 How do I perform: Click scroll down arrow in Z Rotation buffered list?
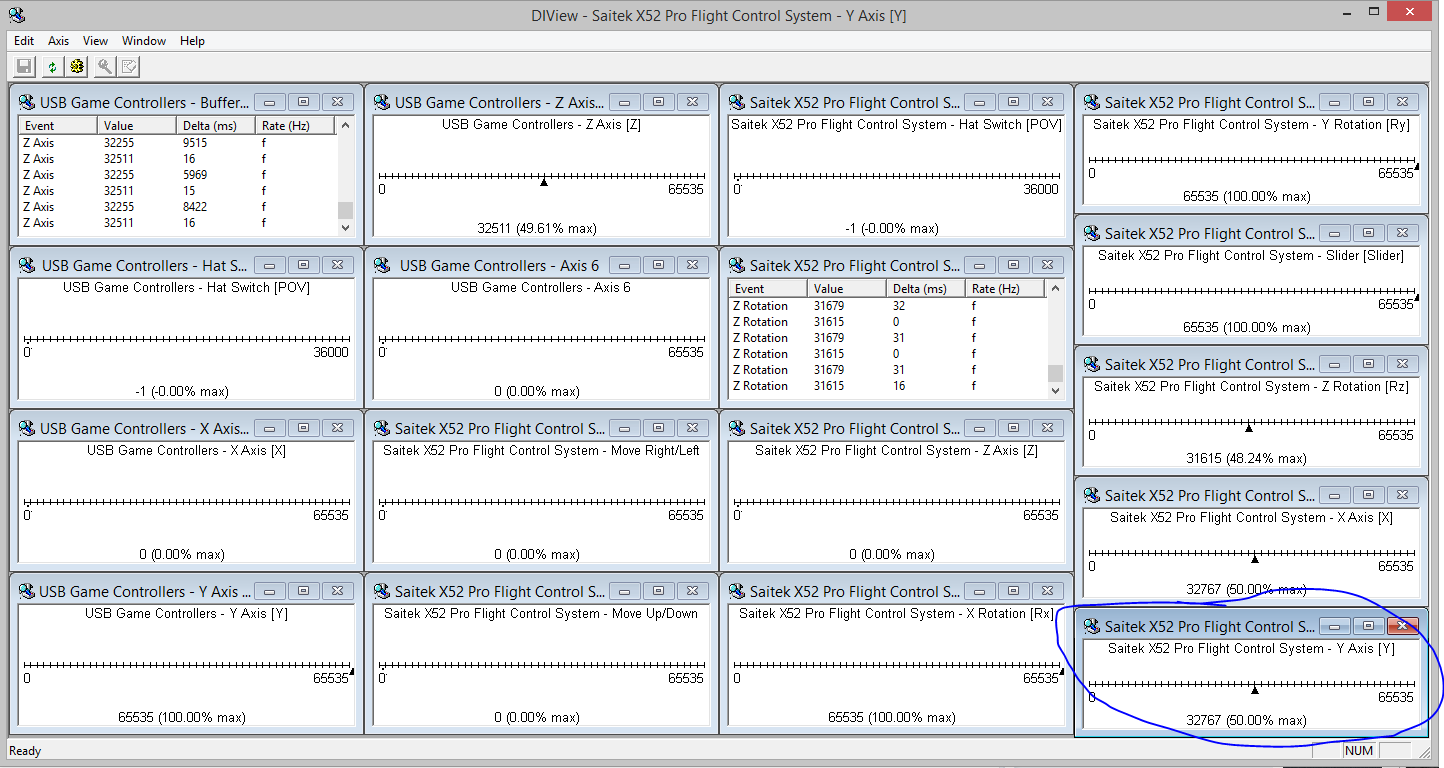(1055, 390)
